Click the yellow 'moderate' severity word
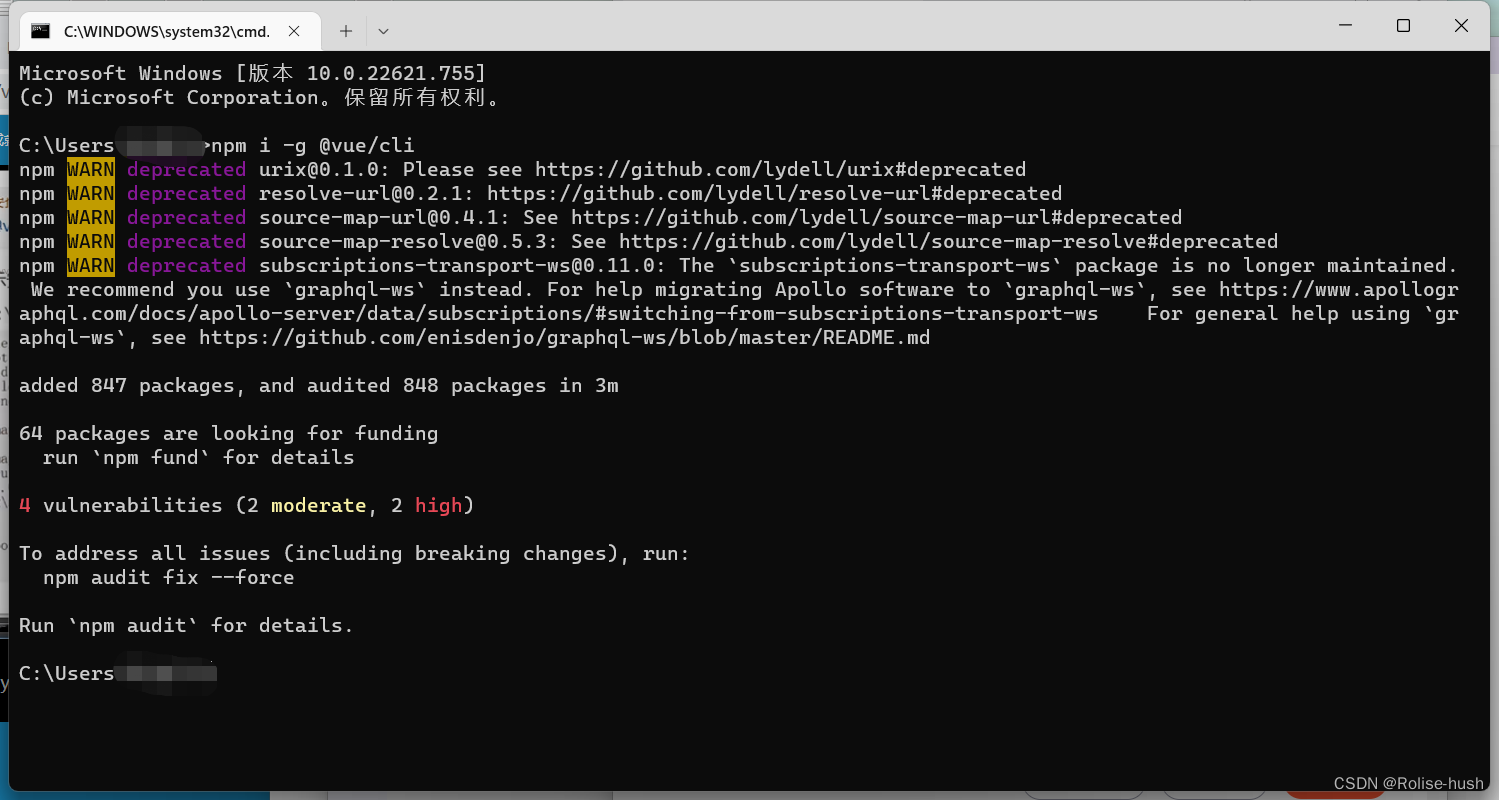The height and width of the screenshot is (800, 1499). pos(318,505)
